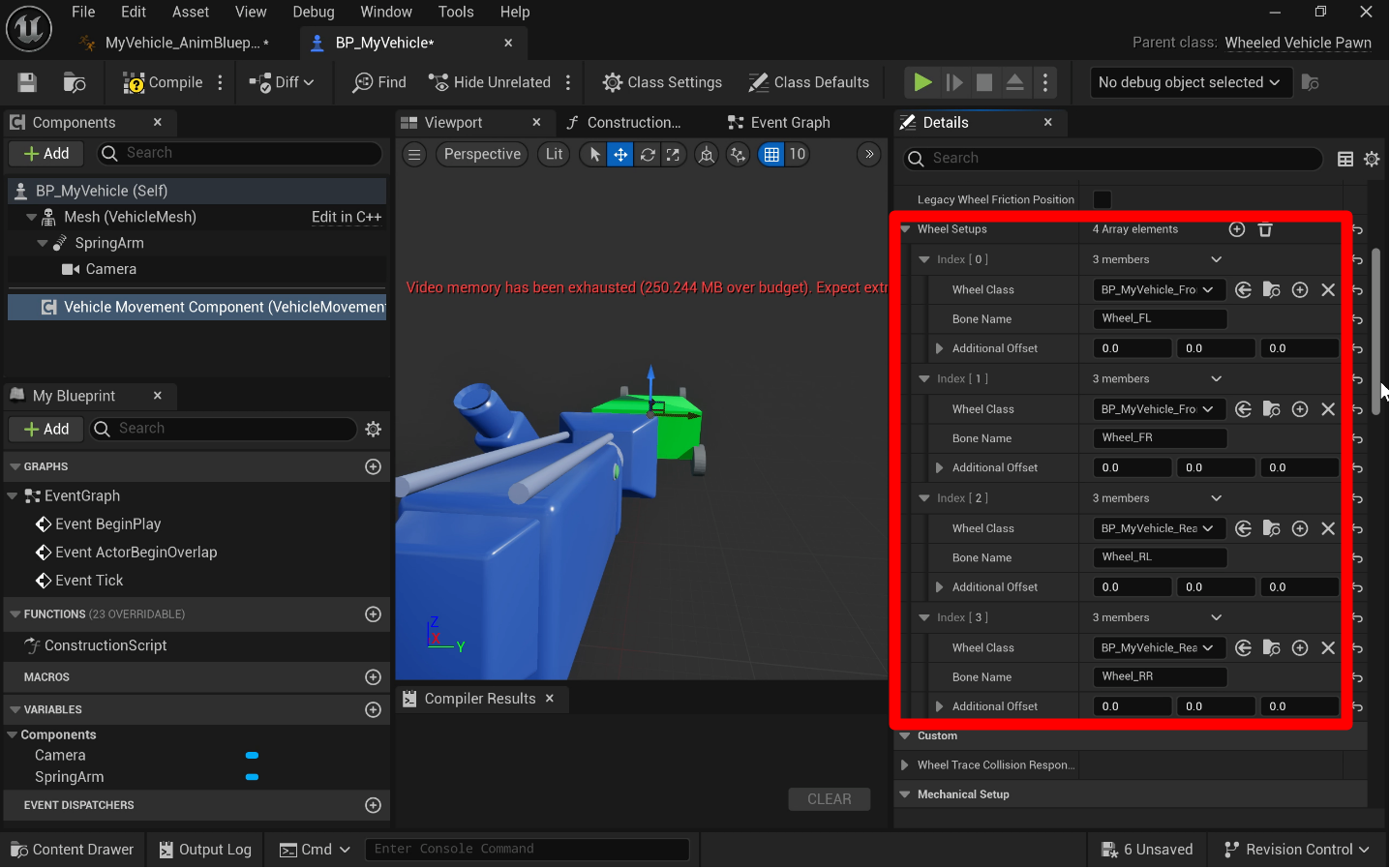The width and height of the screenshot is (1390, 868).
Task: Toggle the coordinate space icon in viewport
Action: (x=707, y=155)
